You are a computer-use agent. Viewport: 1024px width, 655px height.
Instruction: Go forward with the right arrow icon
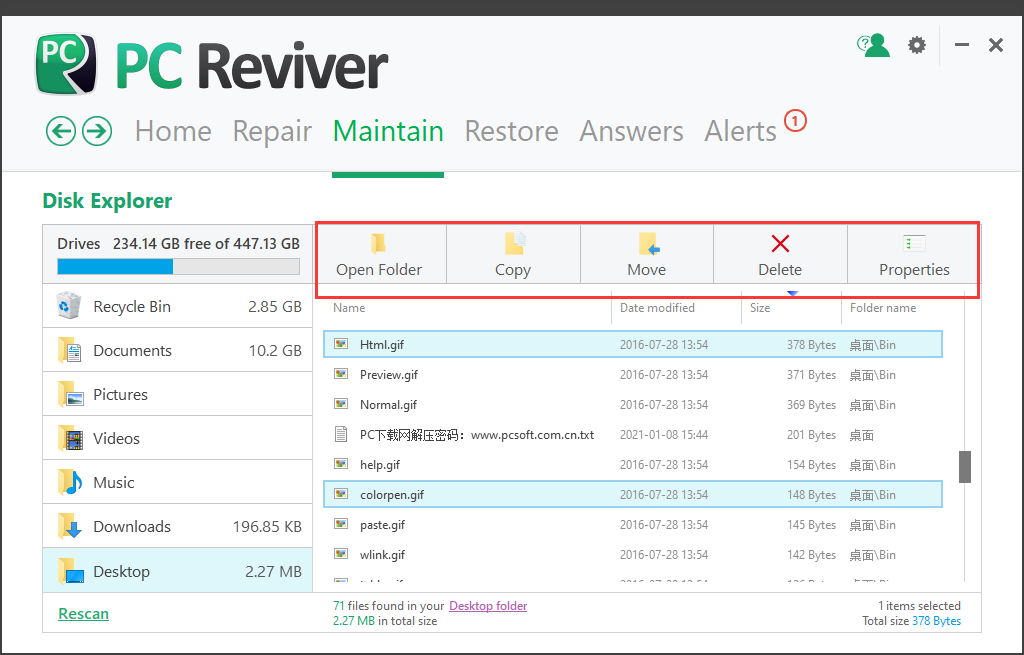pyautogui.click(x=97, y=131)
